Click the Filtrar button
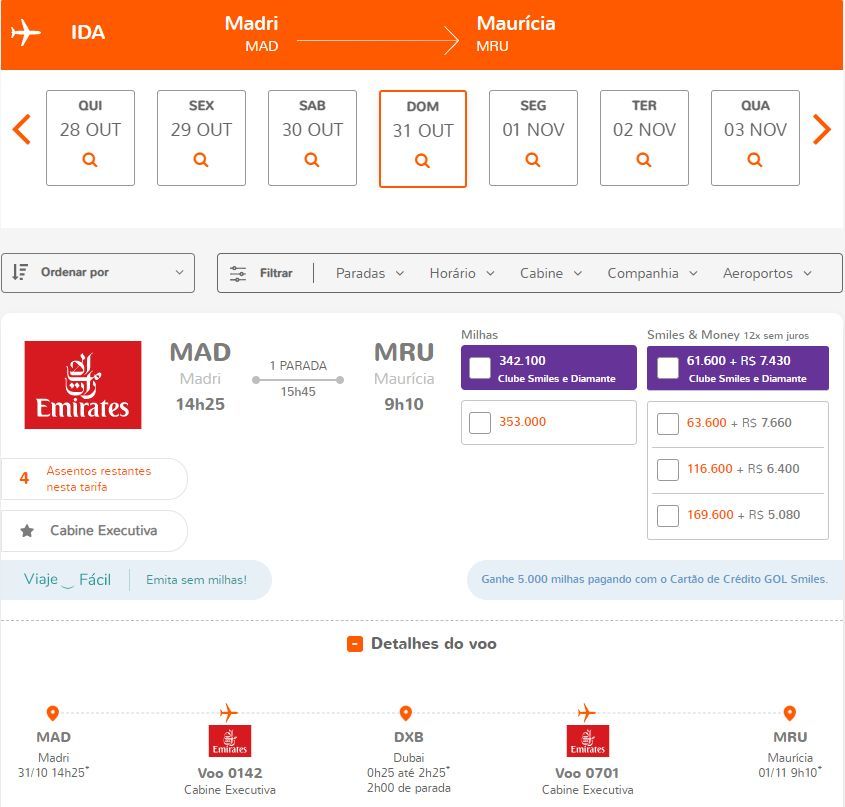Screen dimensions: 845x807 click(x=261, y=273)
